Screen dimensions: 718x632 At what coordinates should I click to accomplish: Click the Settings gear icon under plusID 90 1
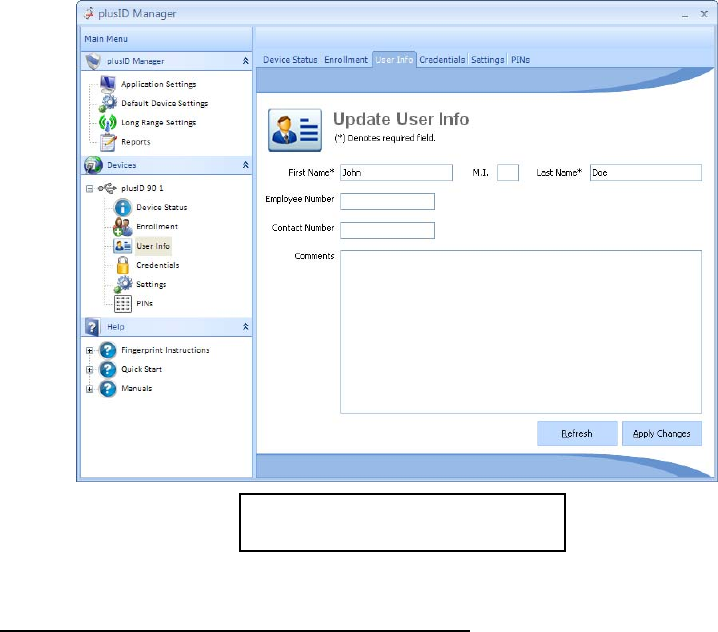click(x=123, y=284)
